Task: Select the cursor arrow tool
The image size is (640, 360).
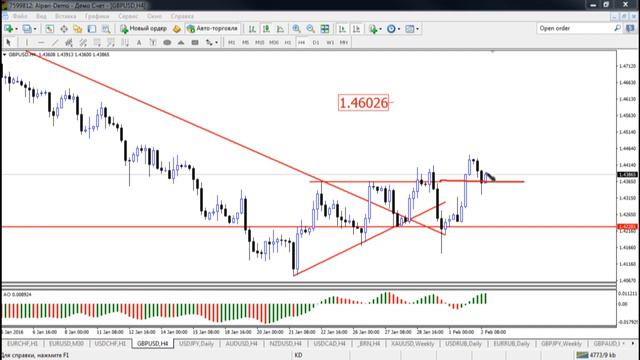Action: pyautogui.click(x=9, y=42)
